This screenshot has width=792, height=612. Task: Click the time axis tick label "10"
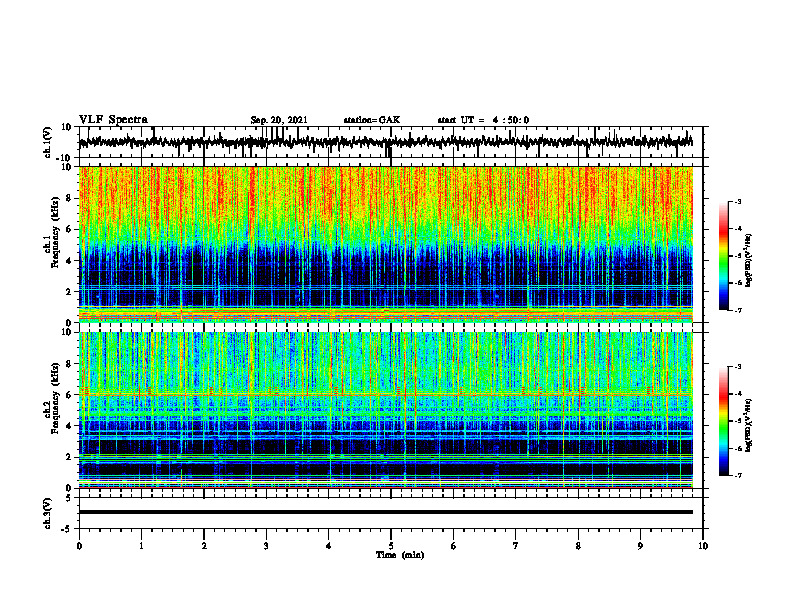[x=703, y=546]
